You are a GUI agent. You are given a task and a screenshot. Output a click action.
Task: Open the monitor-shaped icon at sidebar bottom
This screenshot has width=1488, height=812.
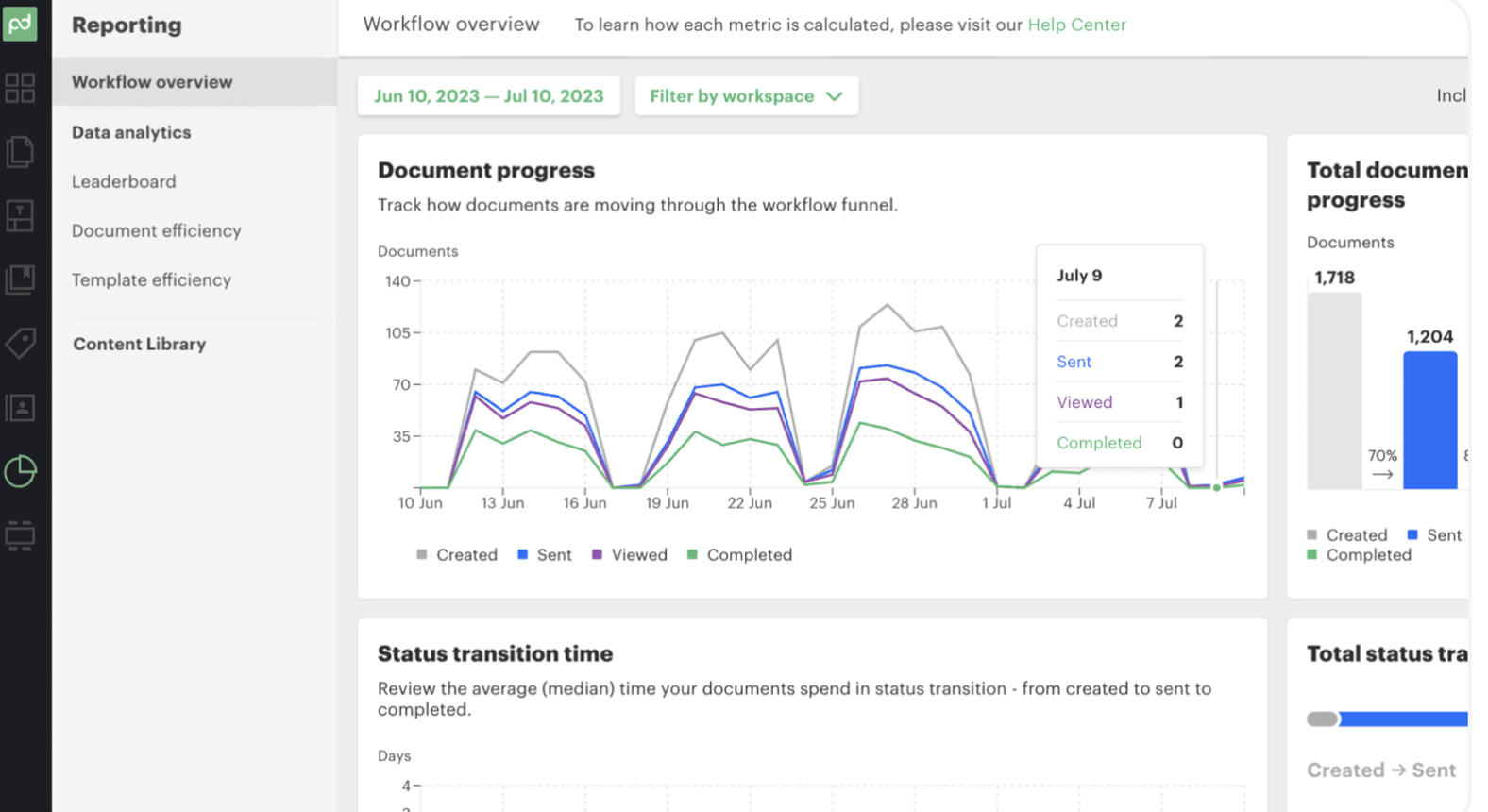click(20, 535)
